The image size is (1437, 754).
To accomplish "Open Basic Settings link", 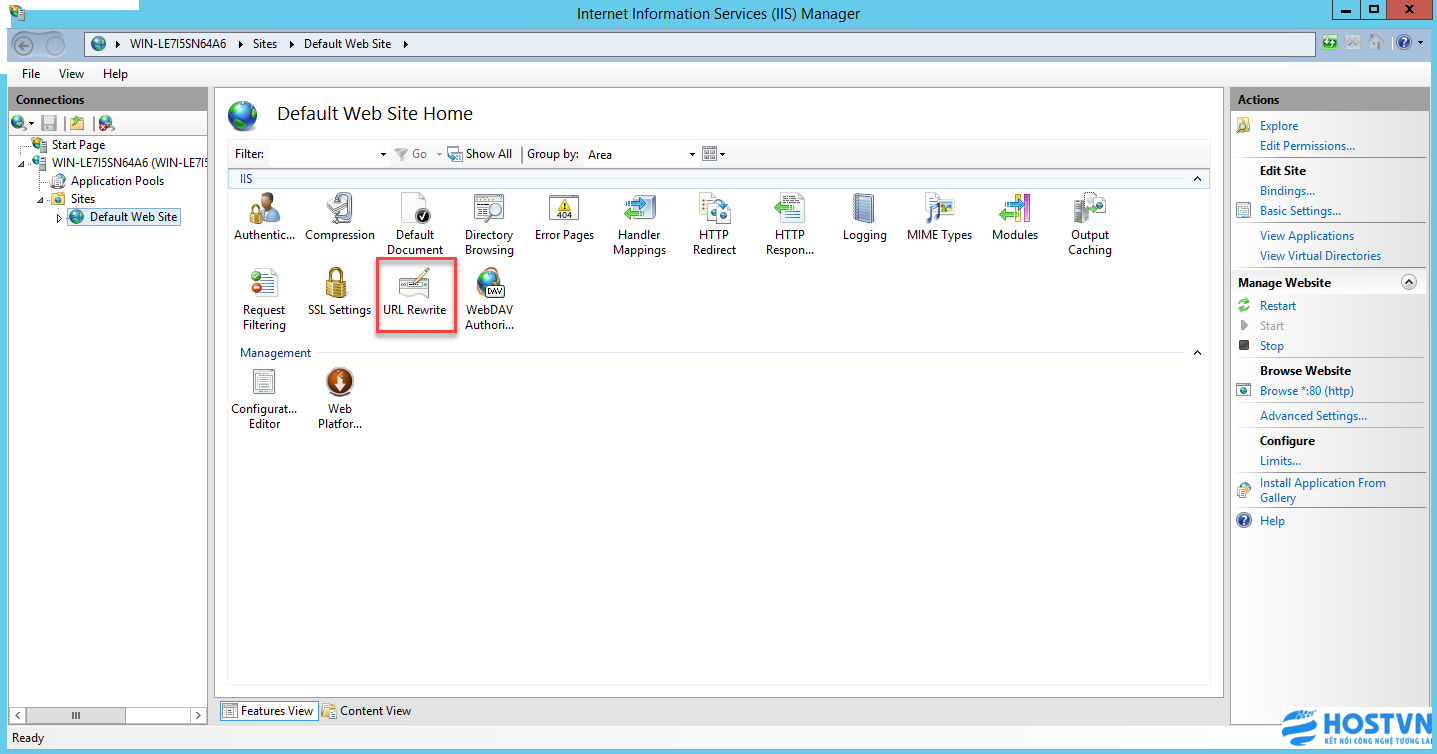I will coord(1300,211).
